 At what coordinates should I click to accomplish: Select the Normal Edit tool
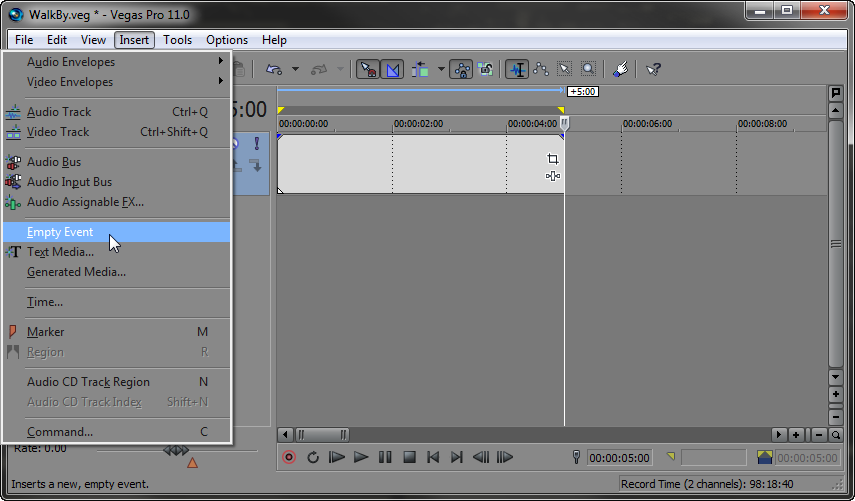(x=516, y=69)
